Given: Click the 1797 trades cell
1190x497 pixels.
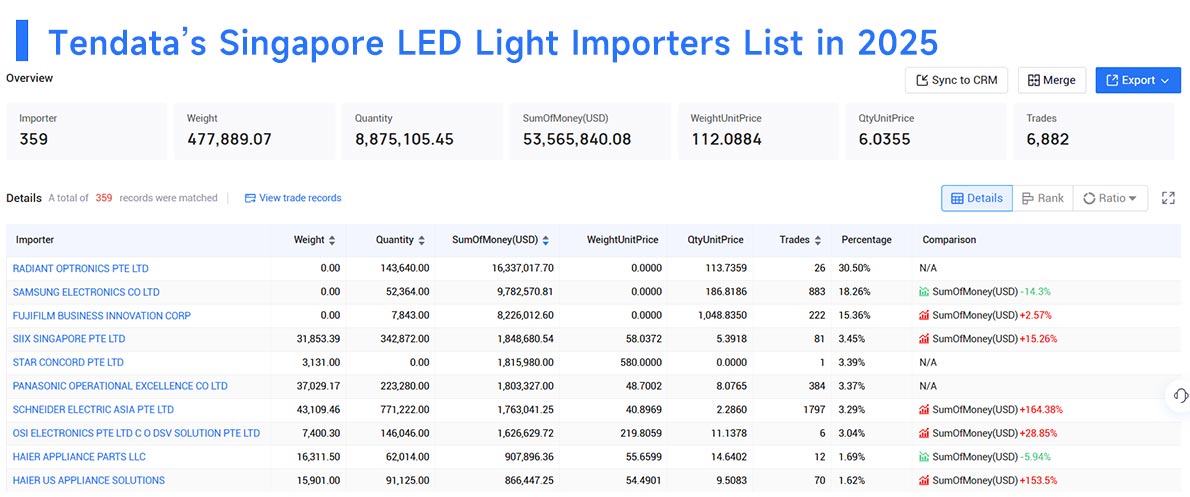Looking at the screenshot, I should pyautogui.click(x=814, y=410).
